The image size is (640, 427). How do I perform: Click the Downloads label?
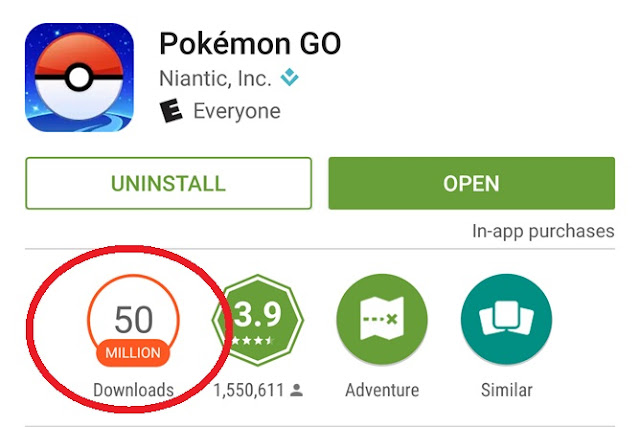[133, 390]
